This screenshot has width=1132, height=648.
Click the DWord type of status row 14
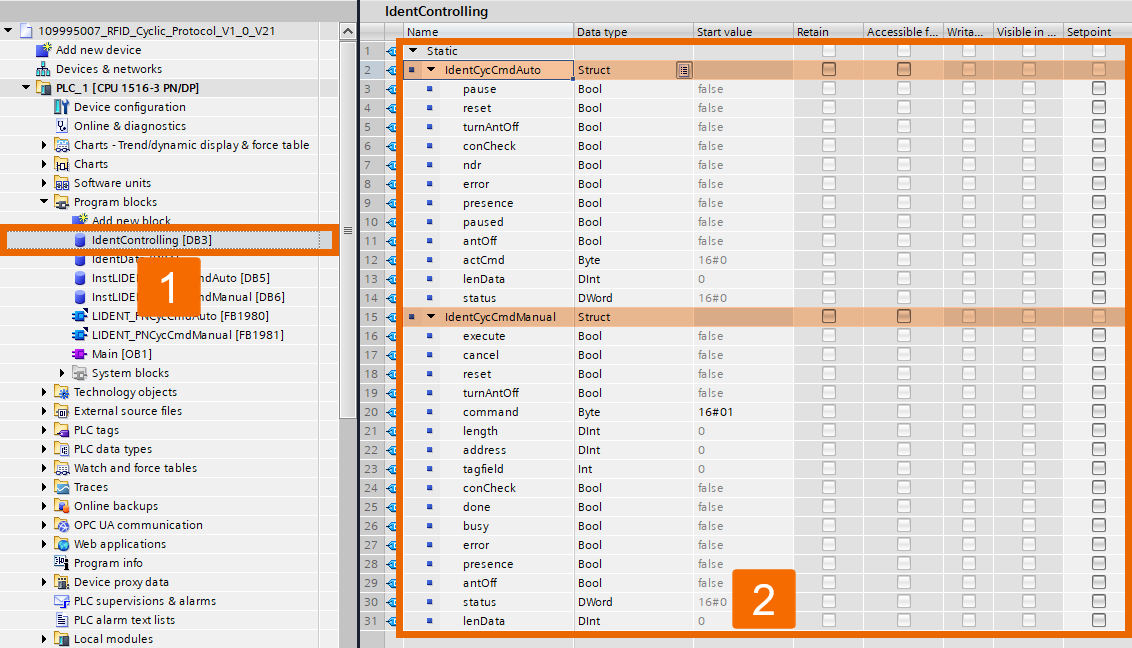pyautogui.click(x=595, y=298)
